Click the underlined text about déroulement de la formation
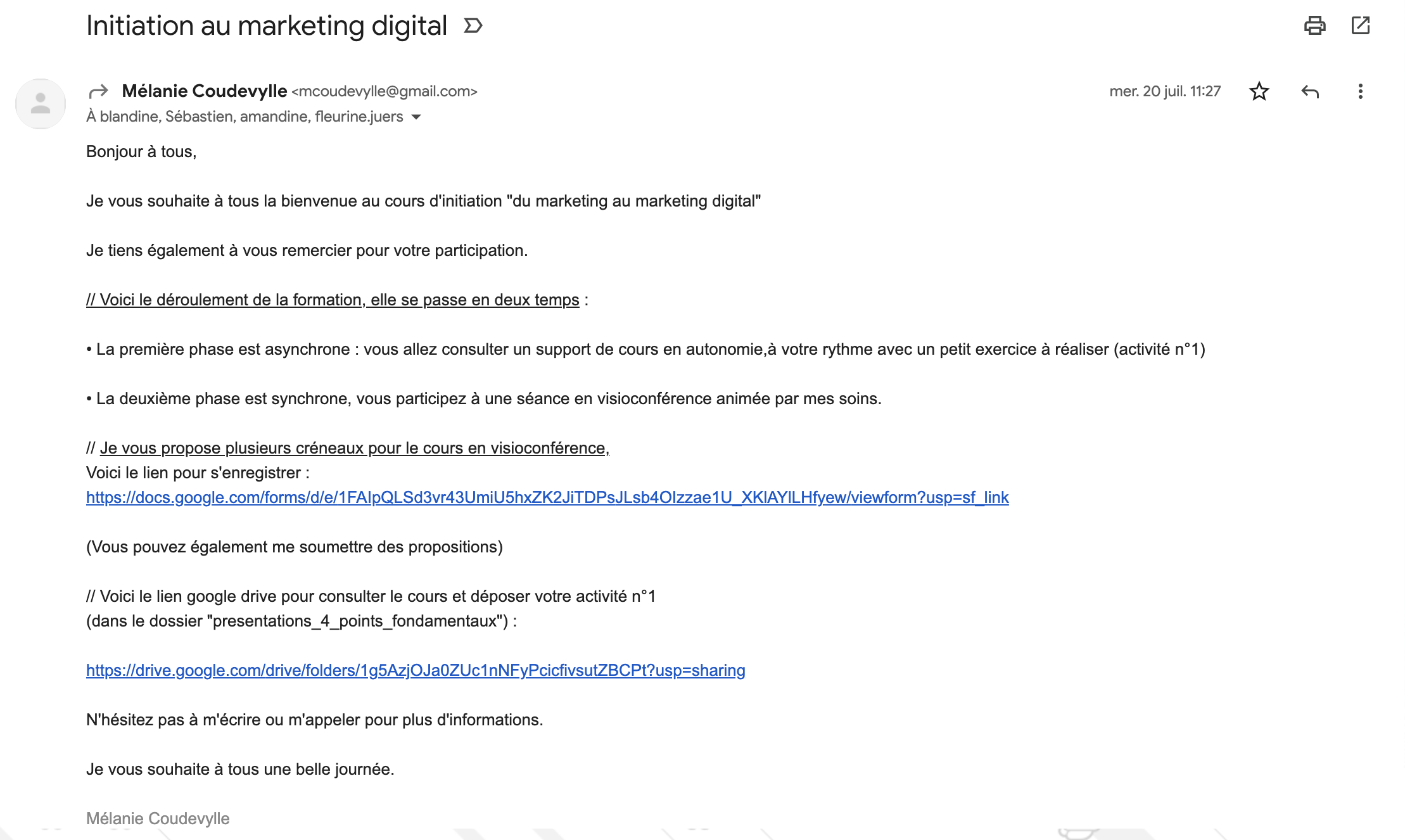Image resolution: width=1405 pixels, height=840 pixels. tap(333, 300)
